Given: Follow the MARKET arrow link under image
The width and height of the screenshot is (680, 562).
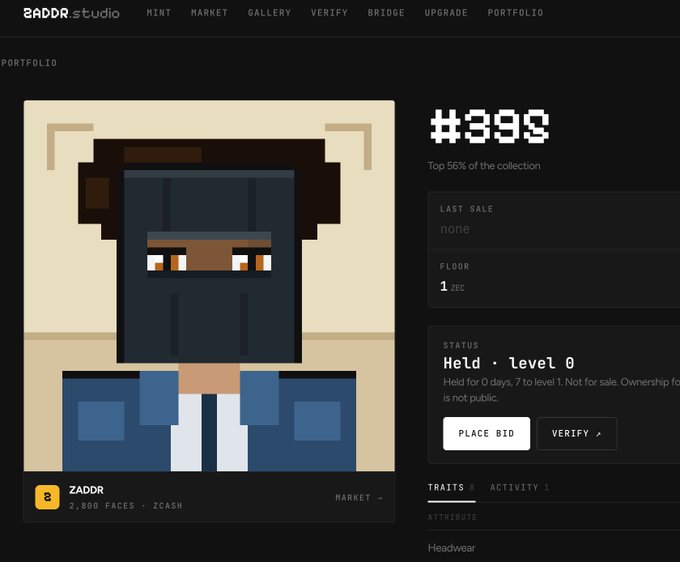Looking at the screenshot, I should point(359,497).
